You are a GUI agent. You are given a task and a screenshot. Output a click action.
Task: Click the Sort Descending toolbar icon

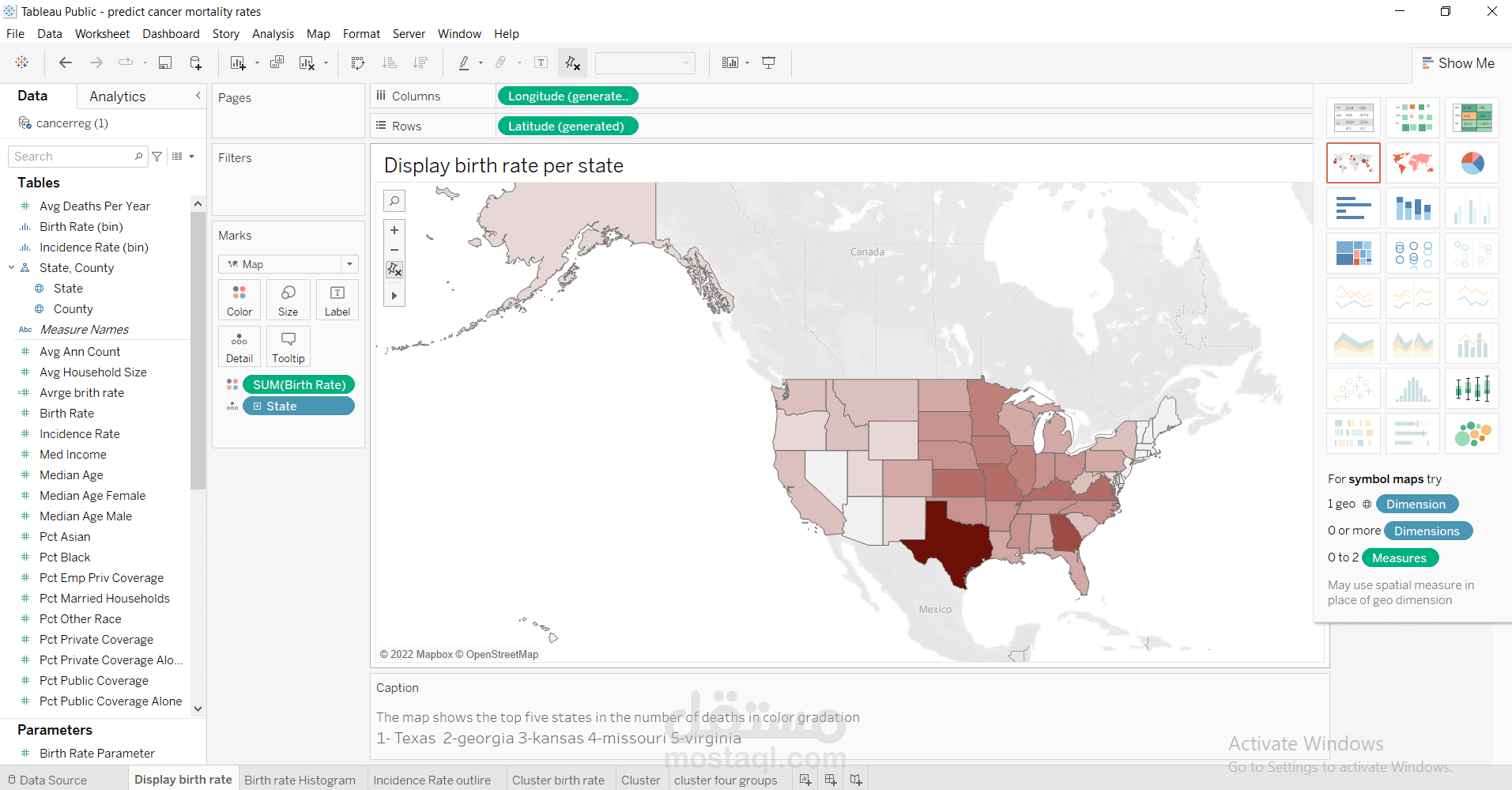(421, 62)
